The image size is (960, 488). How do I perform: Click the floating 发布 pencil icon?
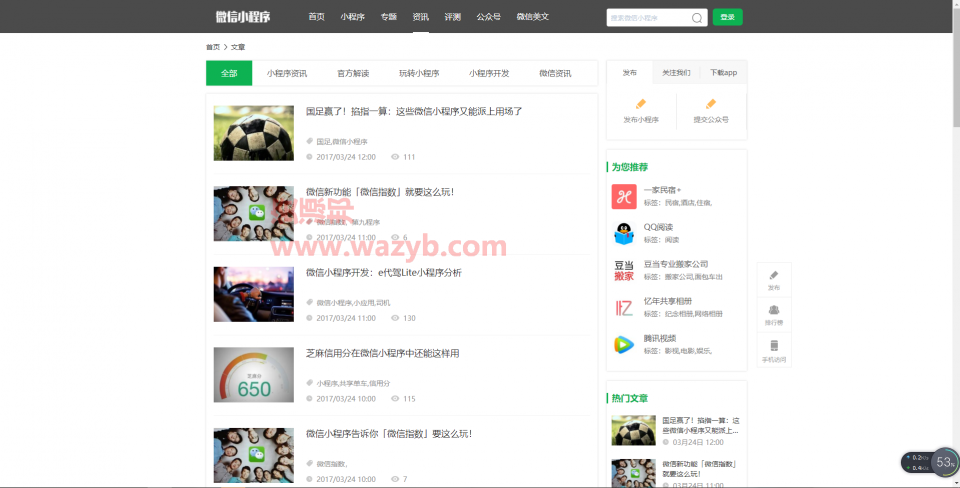(774, 276)
